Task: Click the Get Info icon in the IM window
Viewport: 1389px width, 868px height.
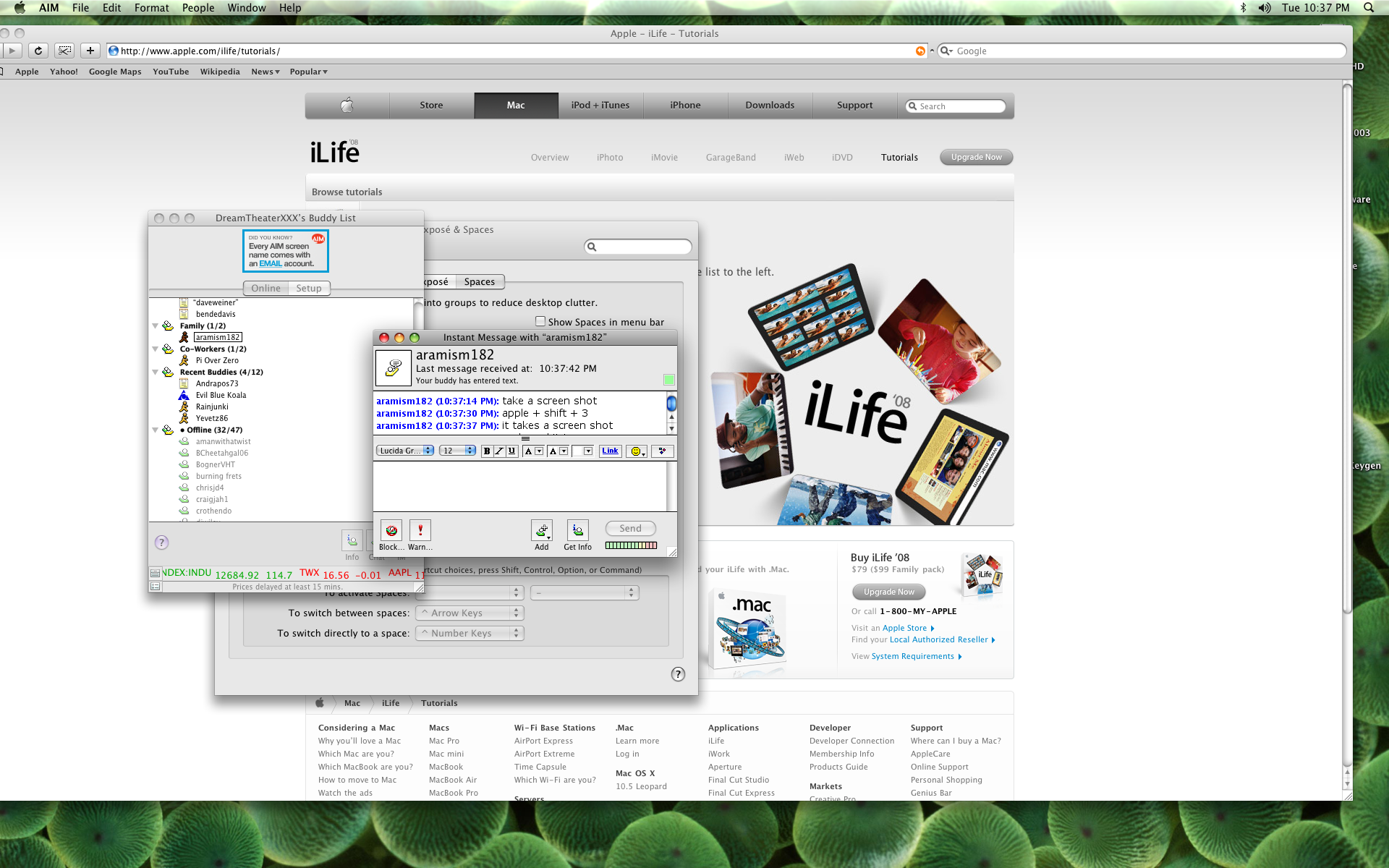Action: [x=577, y=530]
